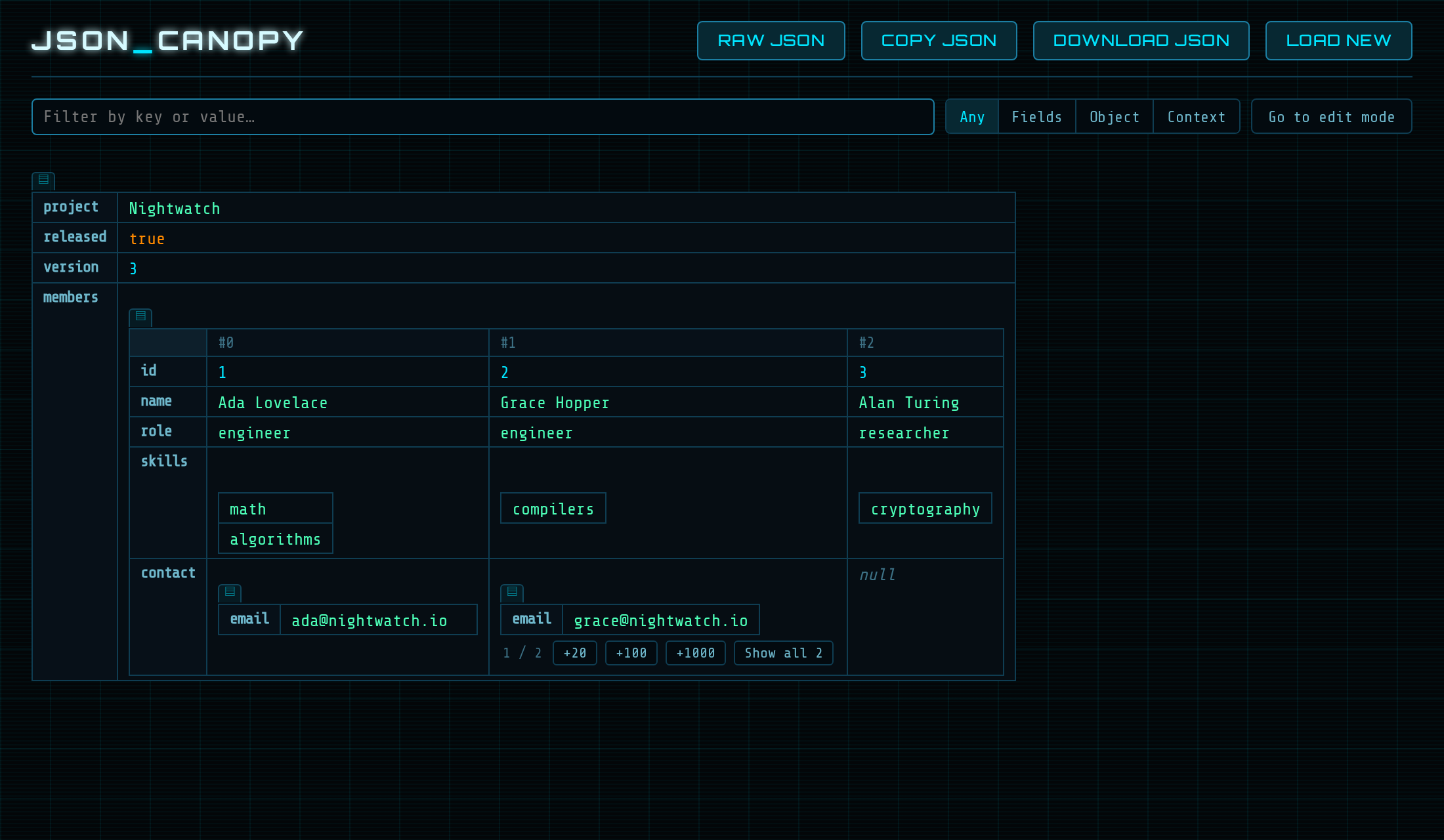Click the contact row key
The height and width of the screenshot is (840, 1444).
168,617
